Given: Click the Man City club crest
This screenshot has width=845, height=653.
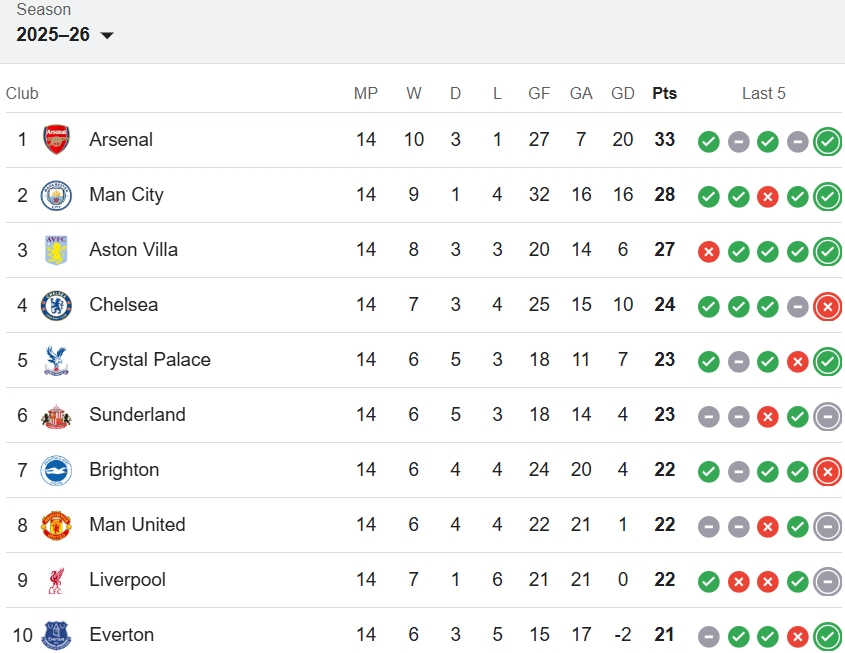Looking at the screenshot, I should point(56,195).
